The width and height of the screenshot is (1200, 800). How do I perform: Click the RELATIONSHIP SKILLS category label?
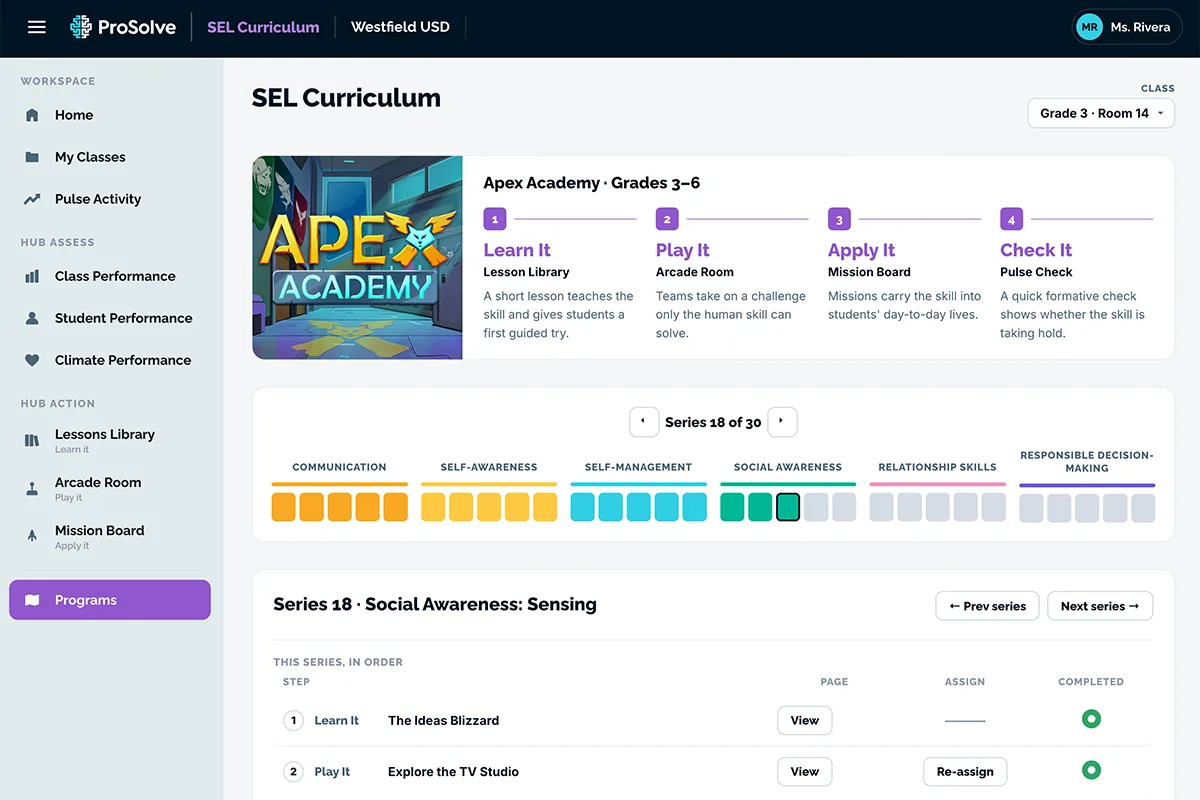click(938, 467)
